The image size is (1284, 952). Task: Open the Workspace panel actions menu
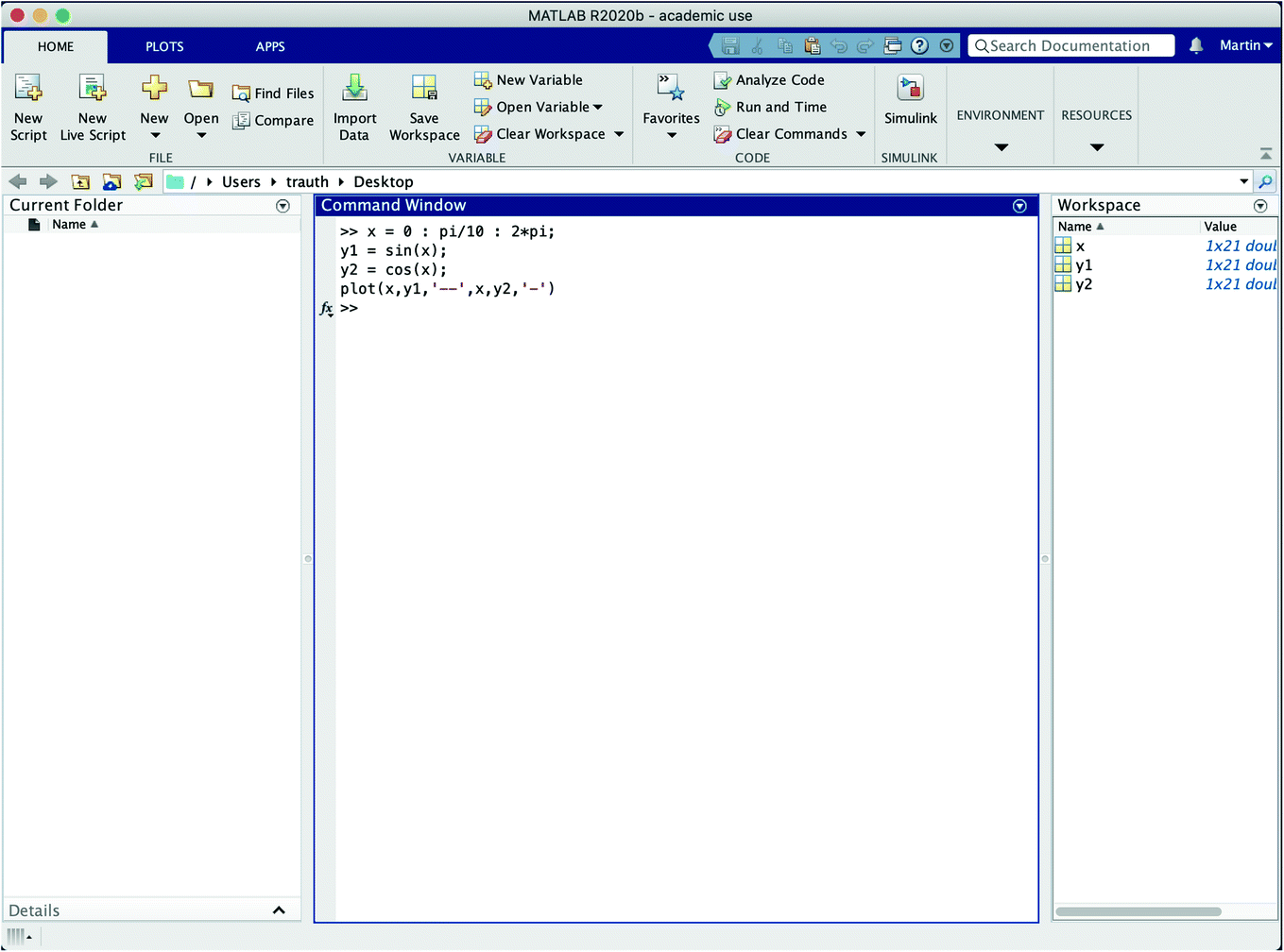click(1260, 206)
